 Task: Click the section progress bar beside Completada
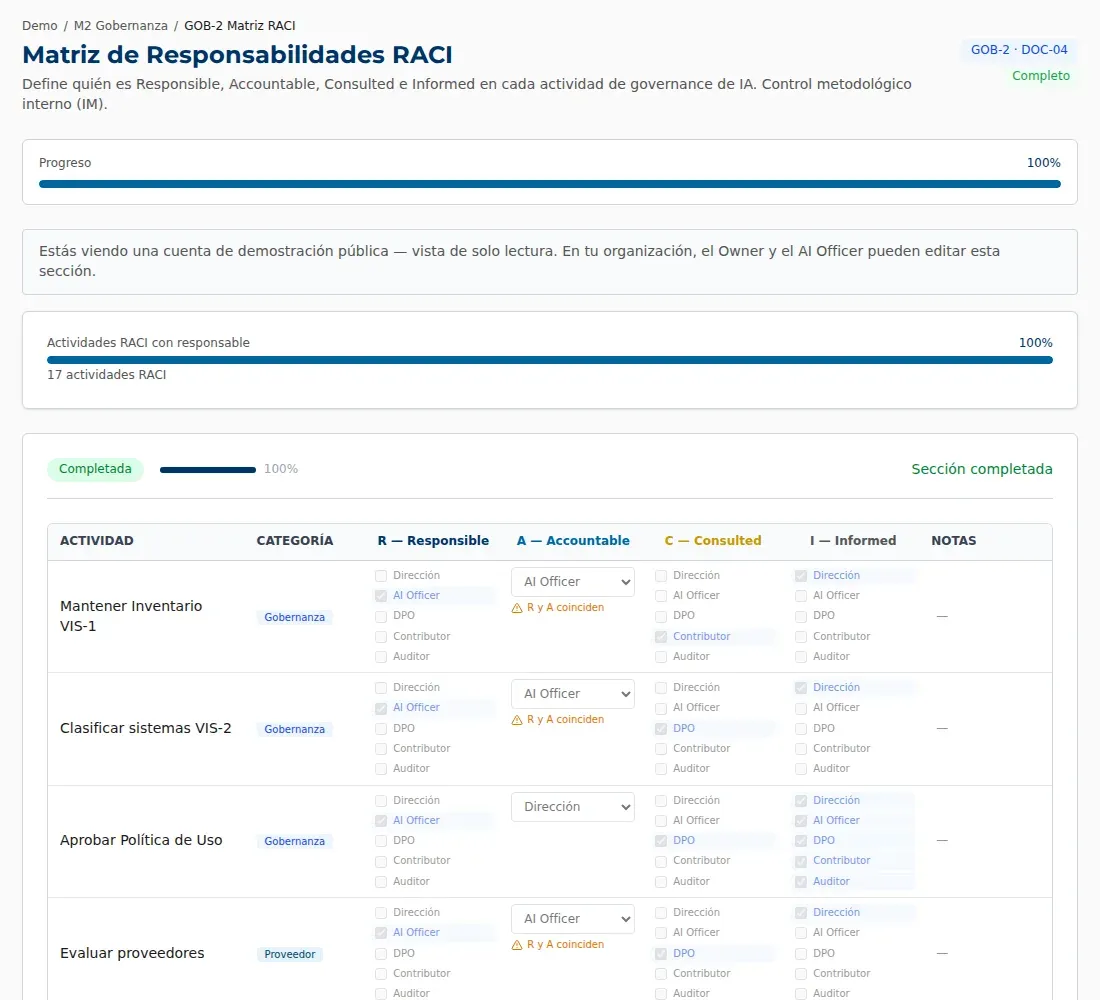pos(208,469)
